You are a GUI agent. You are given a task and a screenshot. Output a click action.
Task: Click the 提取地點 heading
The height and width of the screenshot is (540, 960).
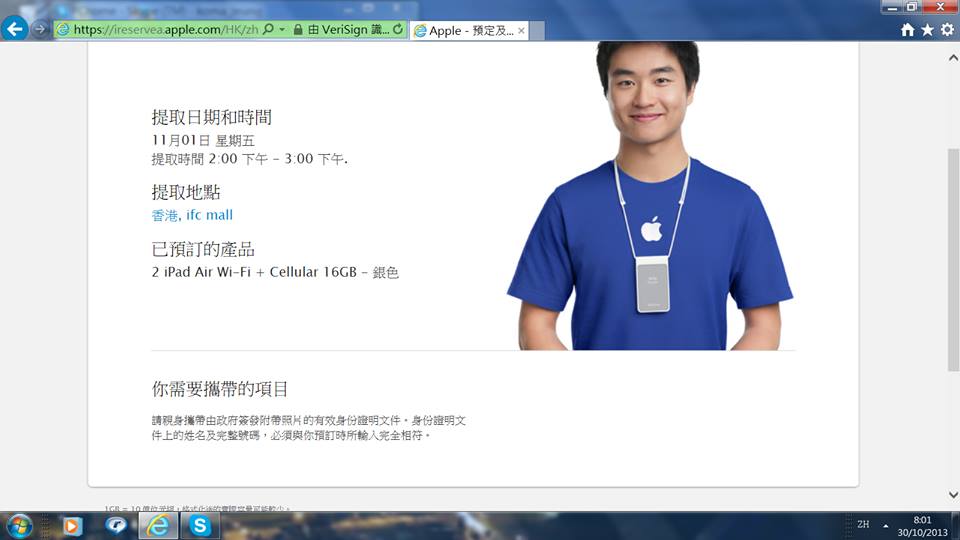point(186,192)
